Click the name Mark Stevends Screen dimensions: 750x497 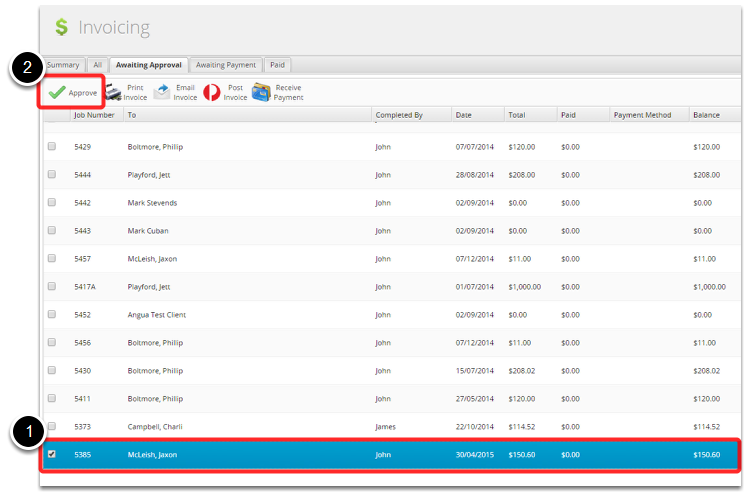(x=152, y=203)
